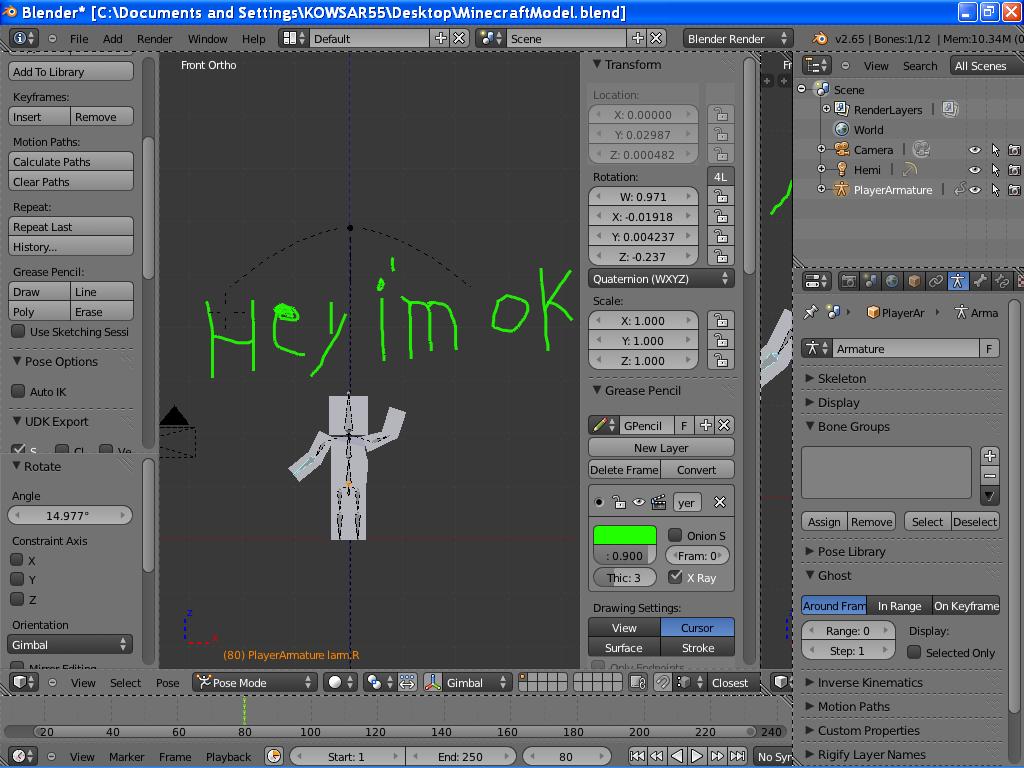Uncheck the X Ray checkbox
The height and width of the screenshot is (768, 1024).
click(675, 577)
